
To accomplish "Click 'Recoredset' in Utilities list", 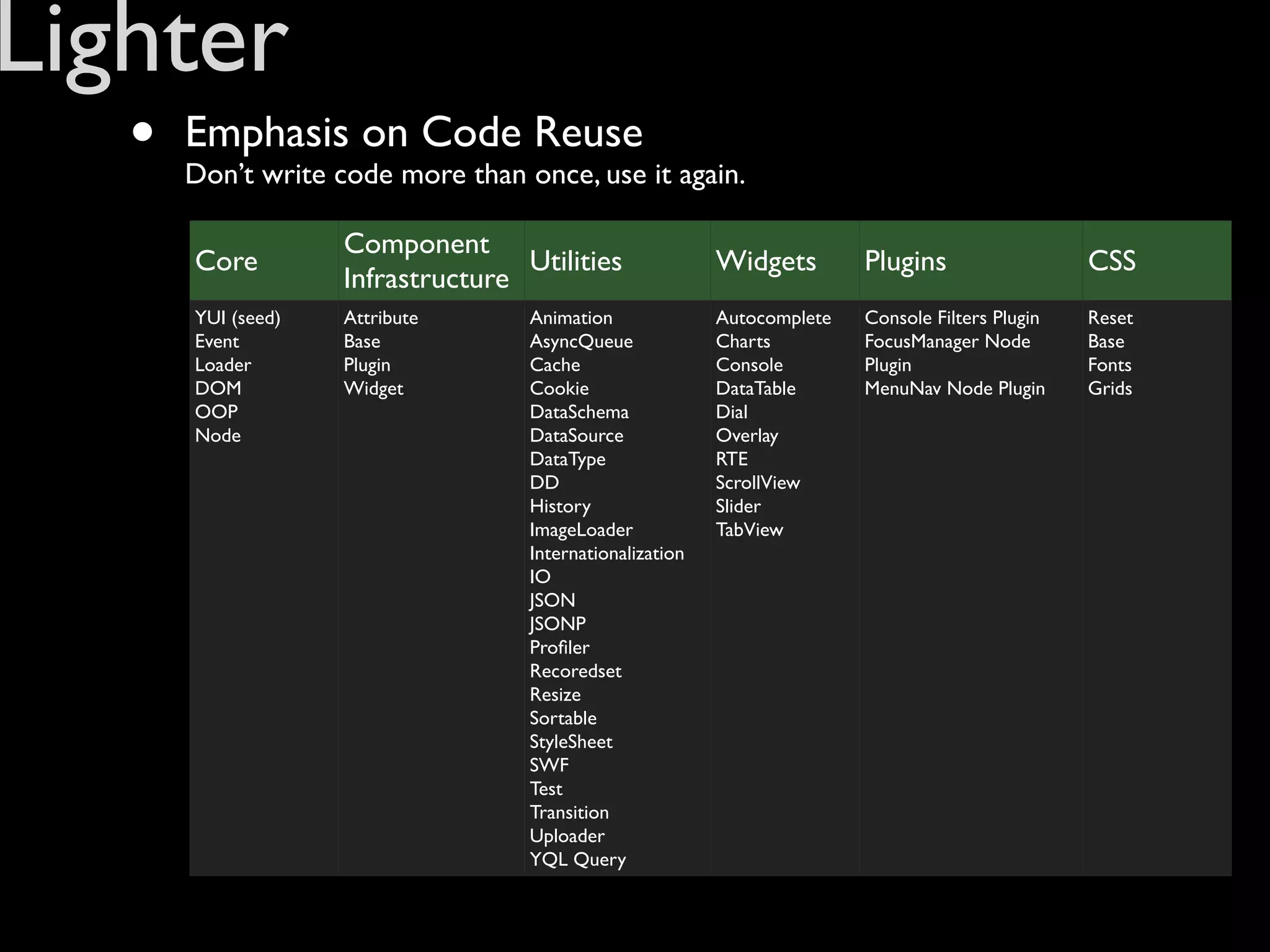I will [576, 671].
